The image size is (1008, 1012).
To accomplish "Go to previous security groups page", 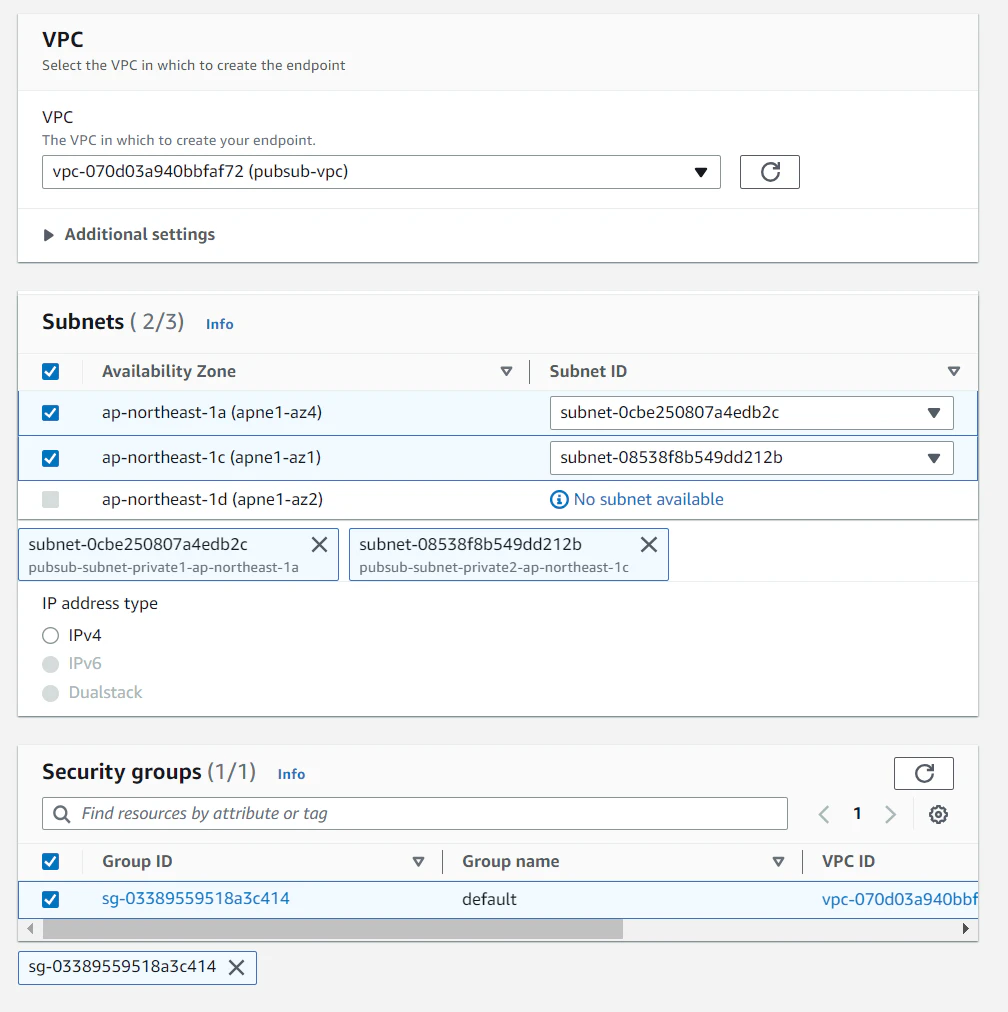I will (x=824, y=815).
